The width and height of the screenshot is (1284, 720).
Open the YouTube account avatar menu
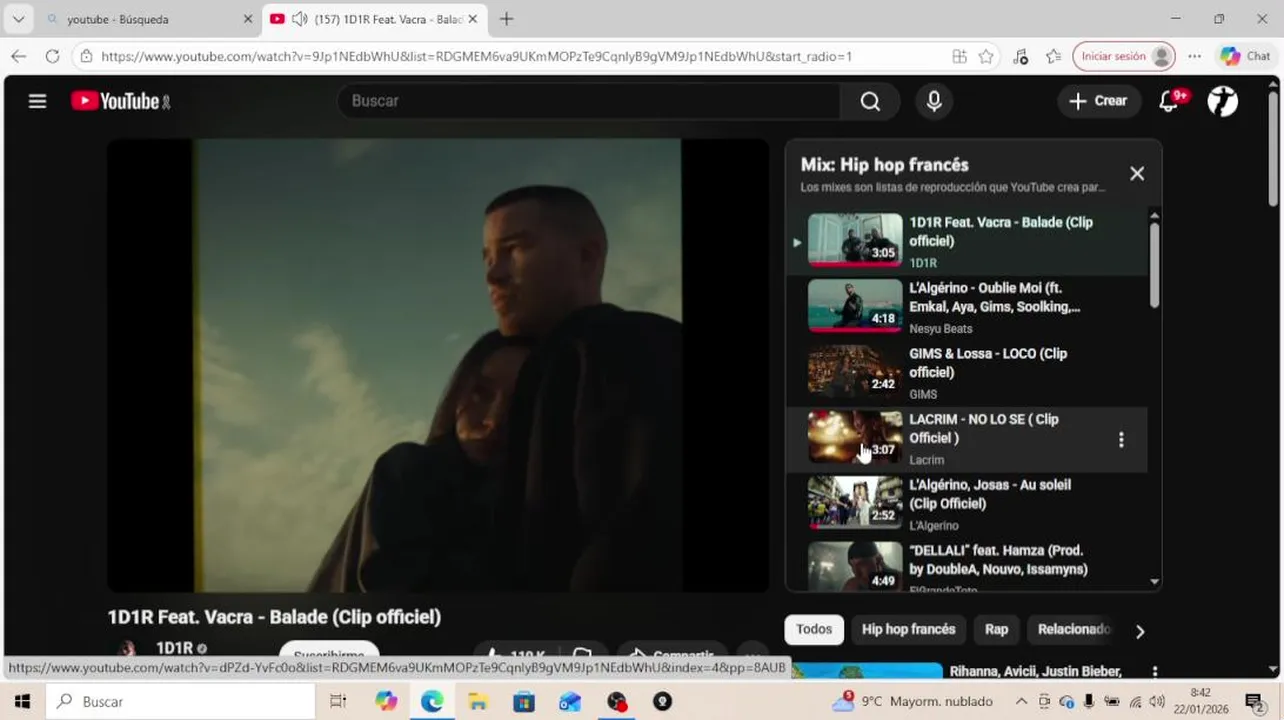1222,101
